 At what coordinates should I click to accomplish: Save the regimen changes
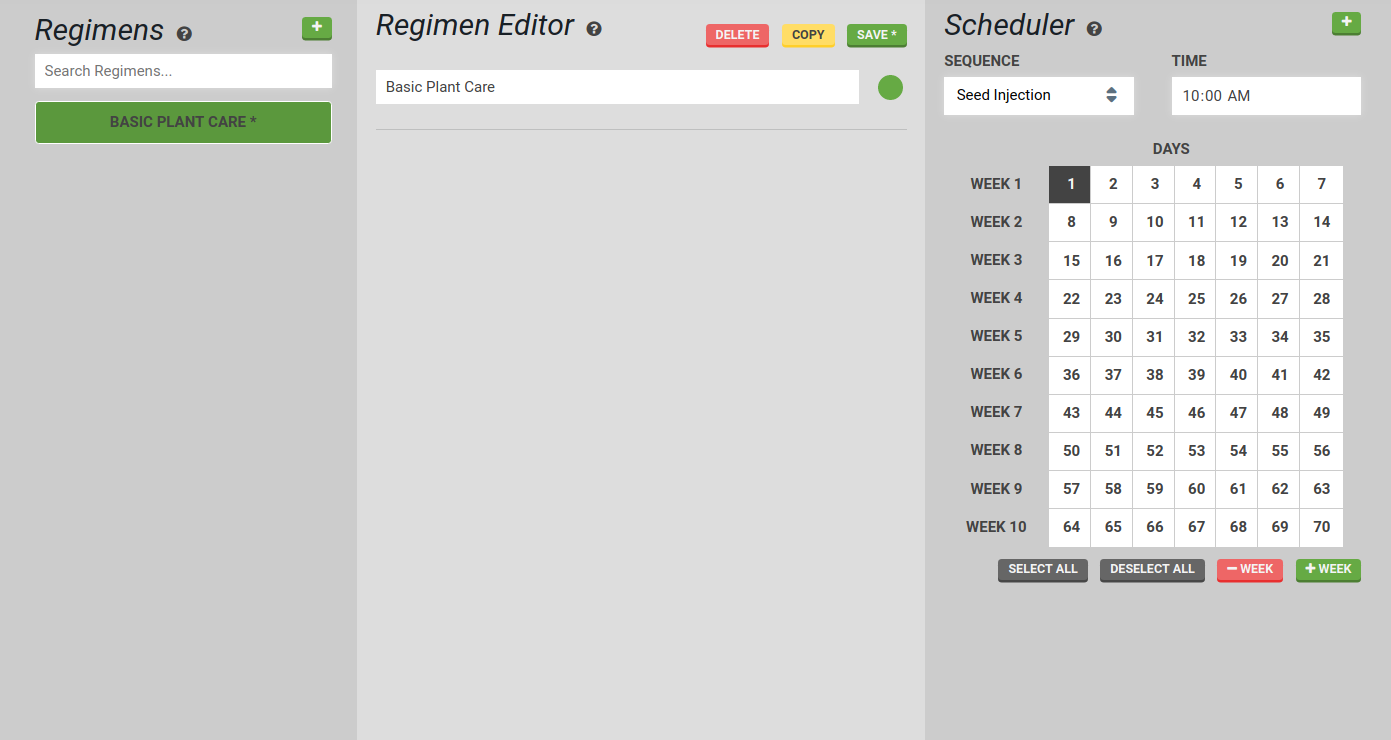[x=876, y=35]
